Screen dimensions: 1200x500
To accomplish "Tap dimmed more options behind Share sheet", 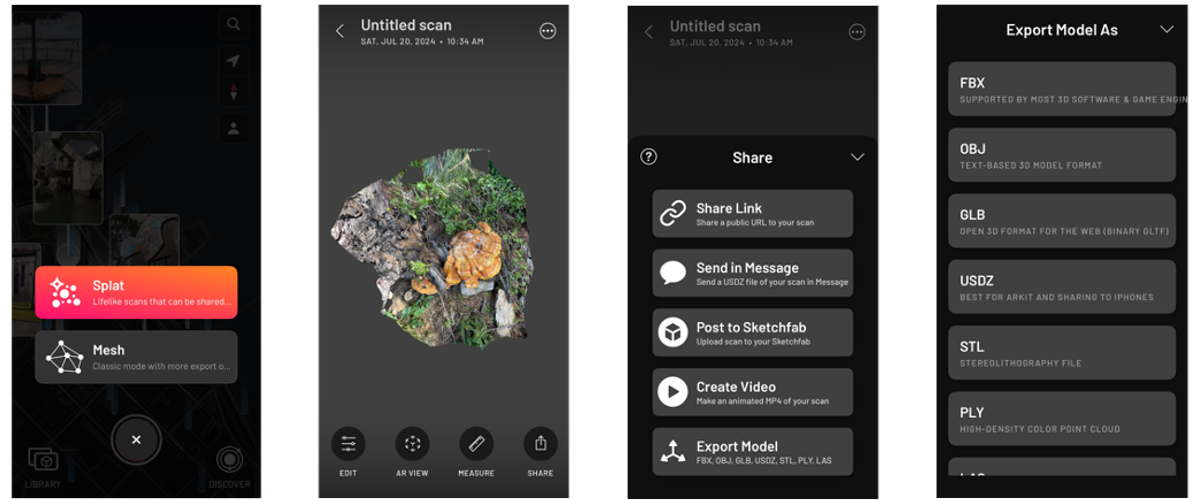I will (x=857, y=32).
